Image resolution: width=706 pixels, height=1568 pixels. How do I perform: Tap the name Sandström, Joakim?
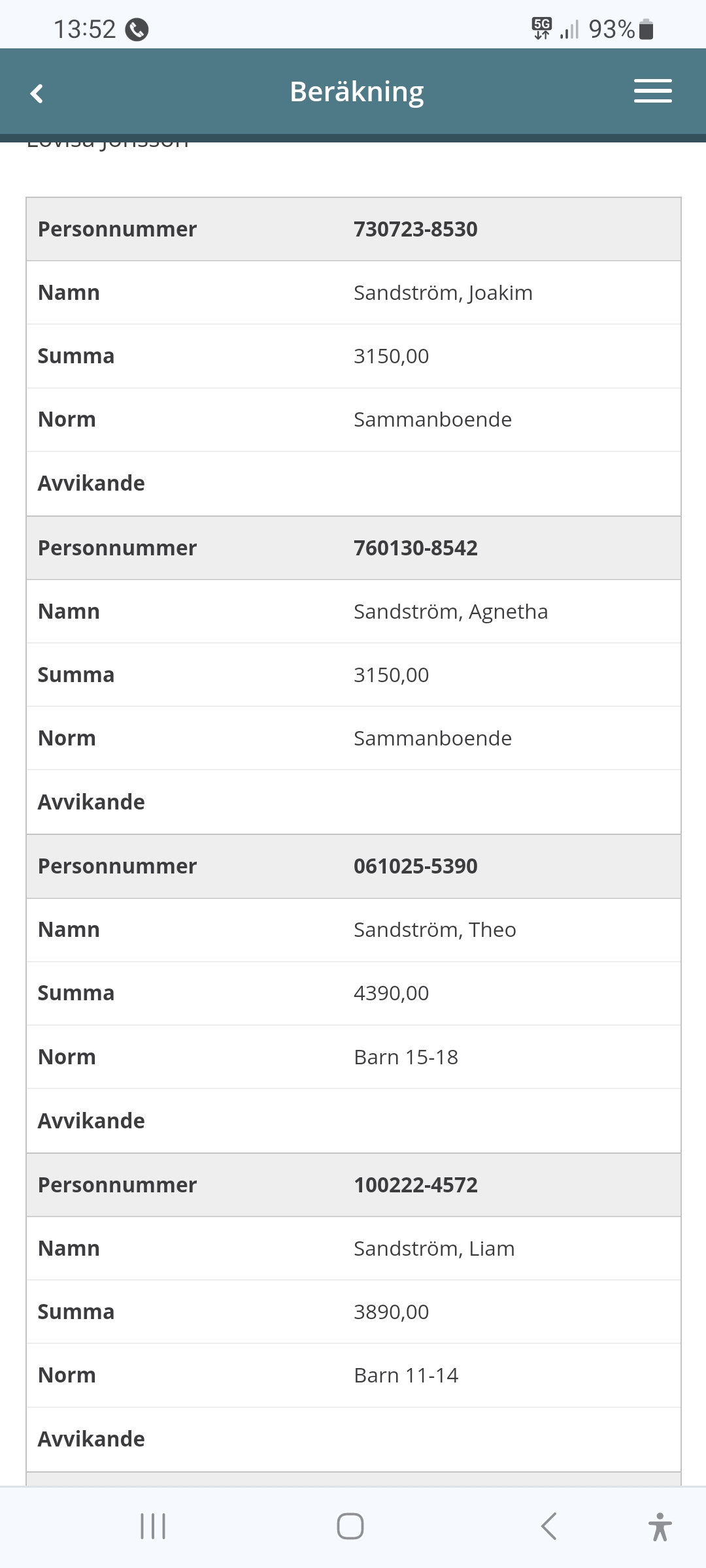point(443,293)
